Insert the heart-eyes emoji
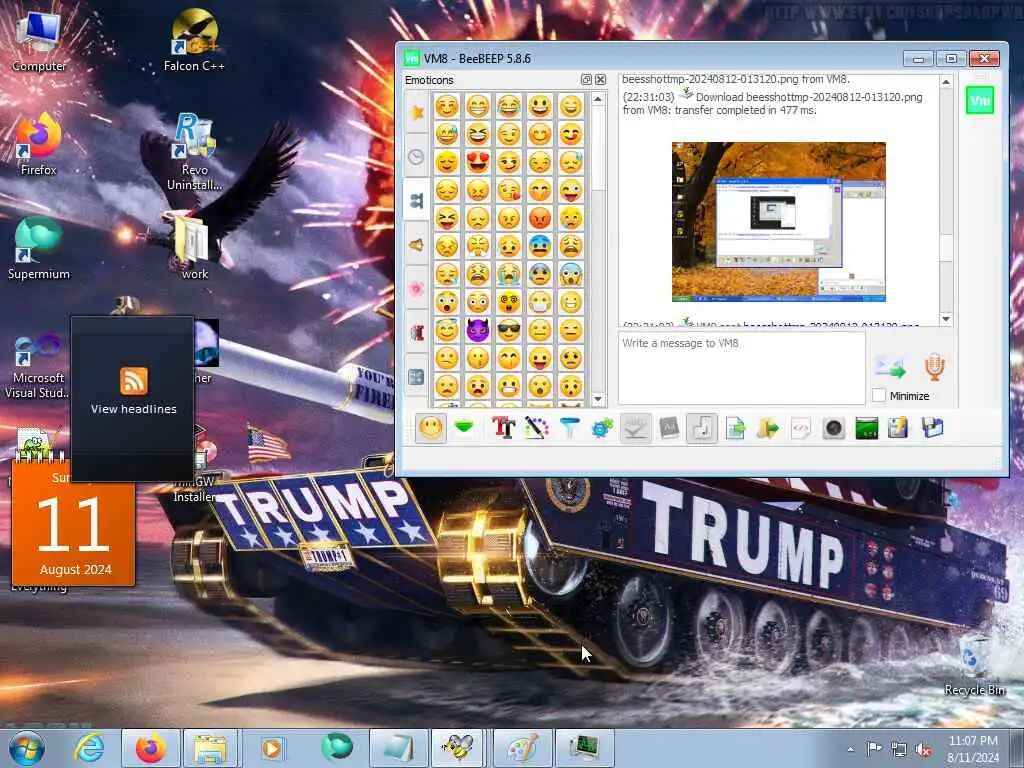The image size is (1024, 768). 478,162
